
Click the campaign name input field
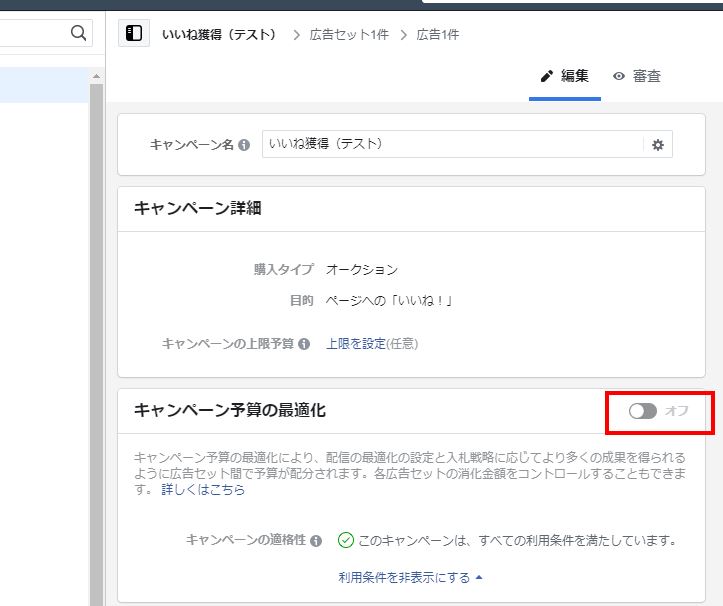[x=450, y=145]
